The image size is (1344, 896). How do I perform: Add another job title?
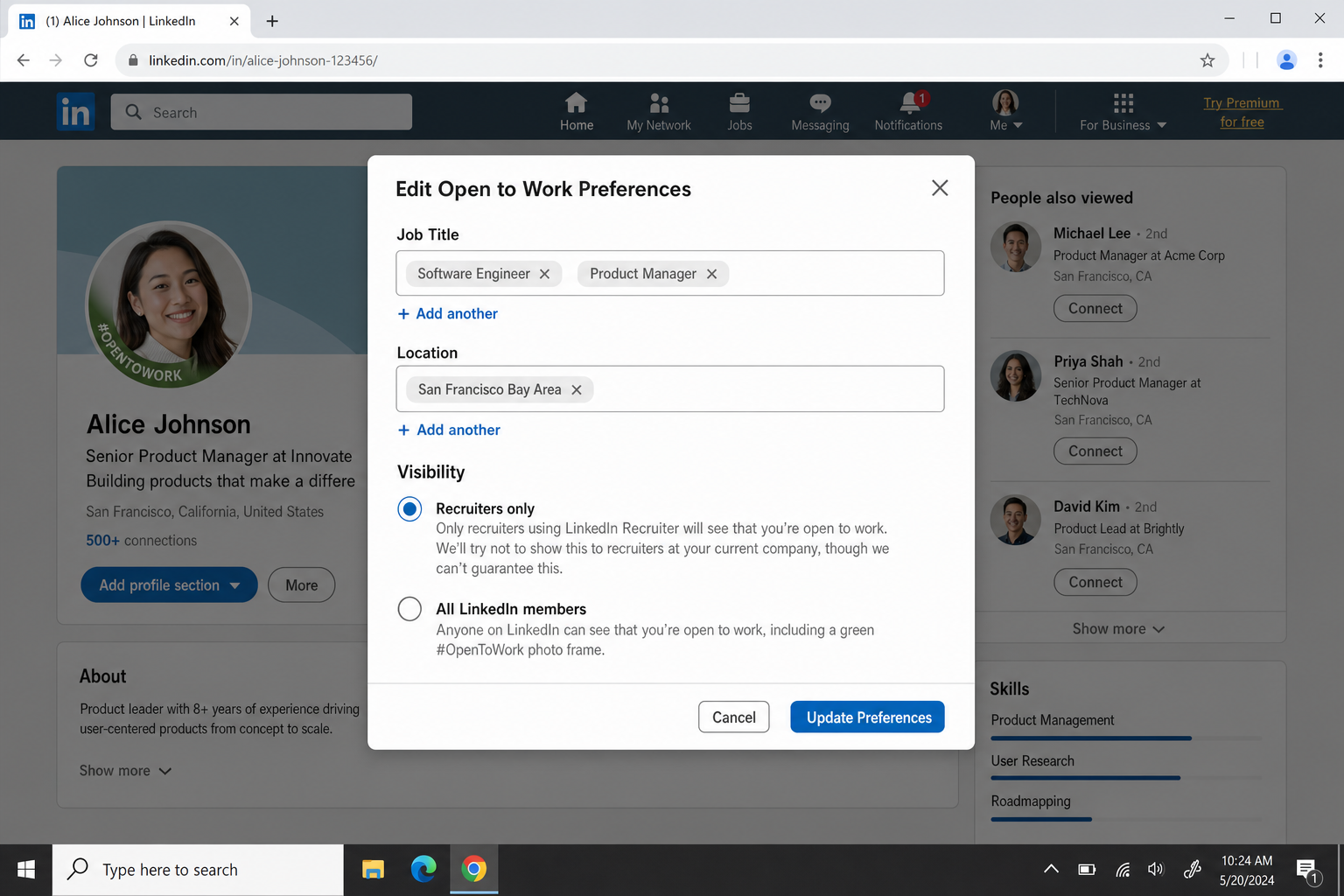447,314
